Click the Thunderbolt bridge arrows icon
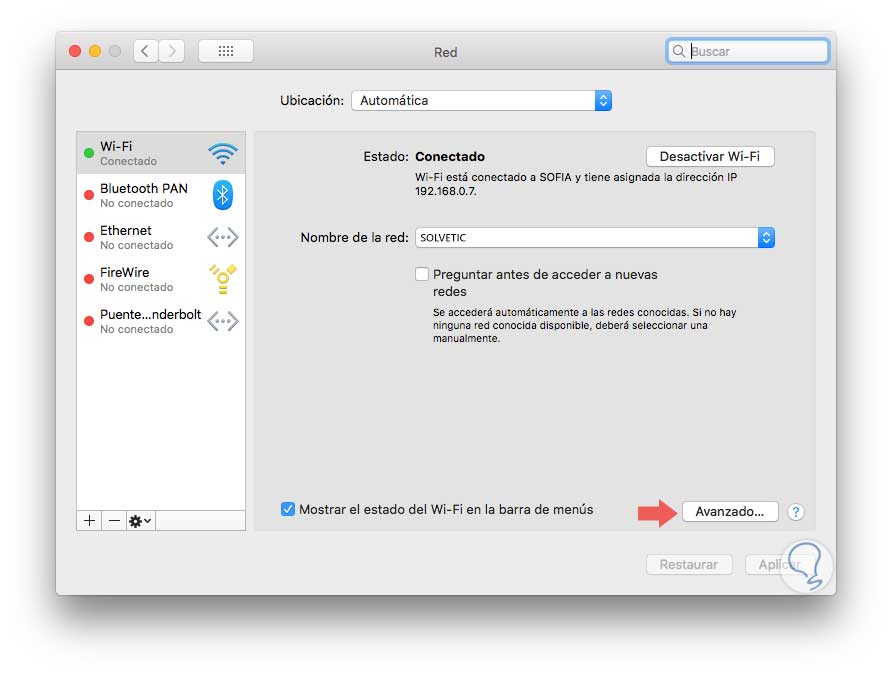Viewport: 892px width, 675px height. click(222, 321)
